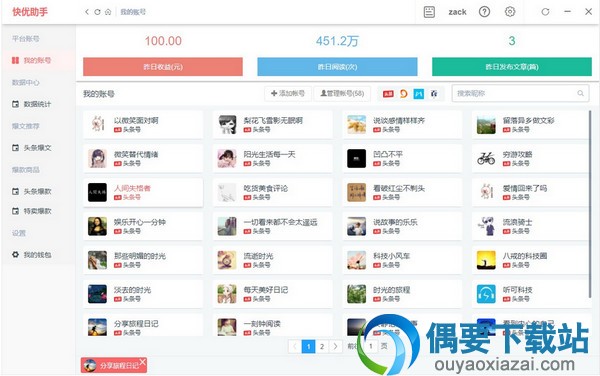Open the 吃货美食评论 account card
Screen dimensions: 600x376
click(x=272, y=192)
